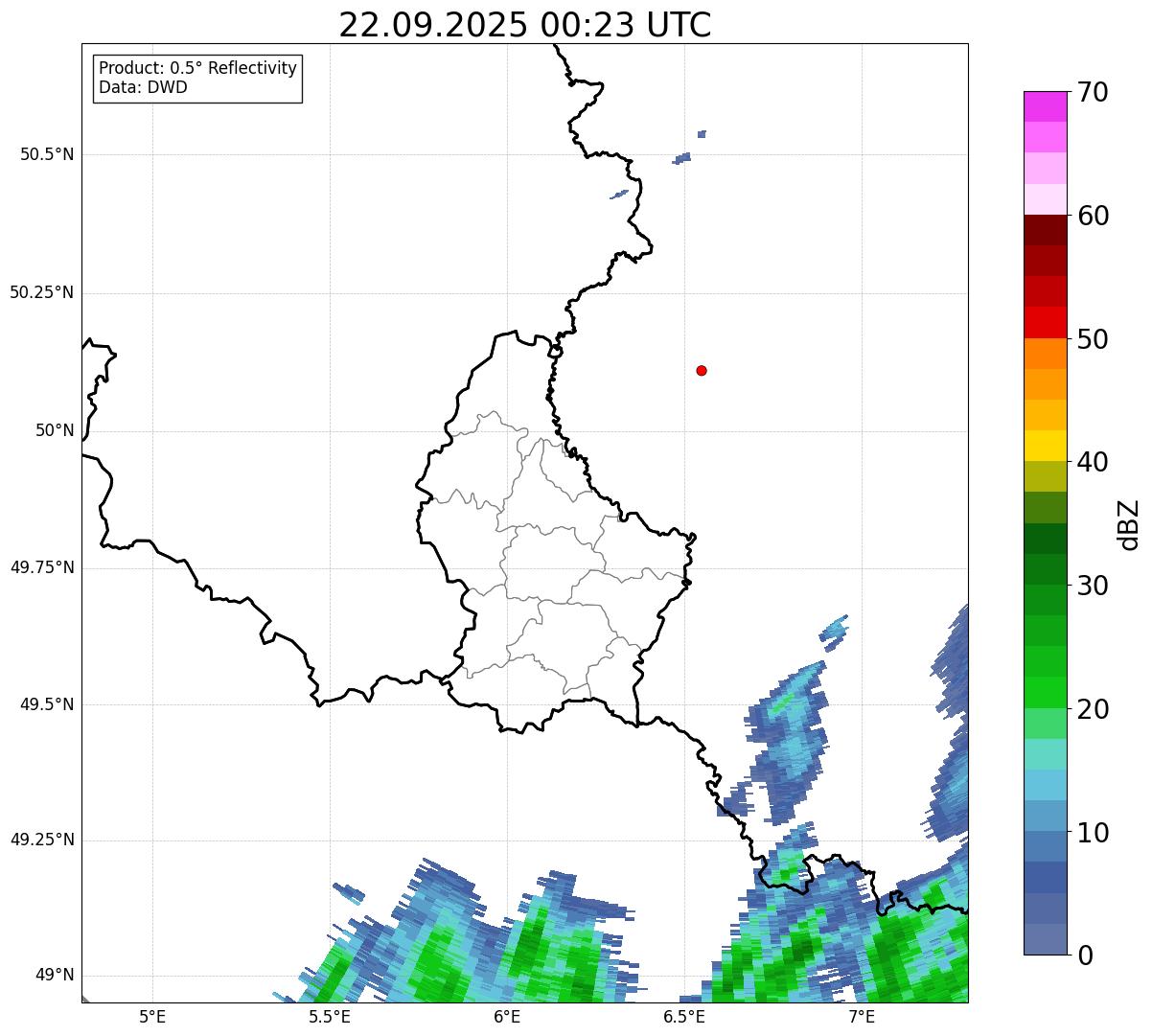Screen dimensions: 1152x1036
Task: Click the 49.5°N latitude label
Action: [x=47, y=704]
